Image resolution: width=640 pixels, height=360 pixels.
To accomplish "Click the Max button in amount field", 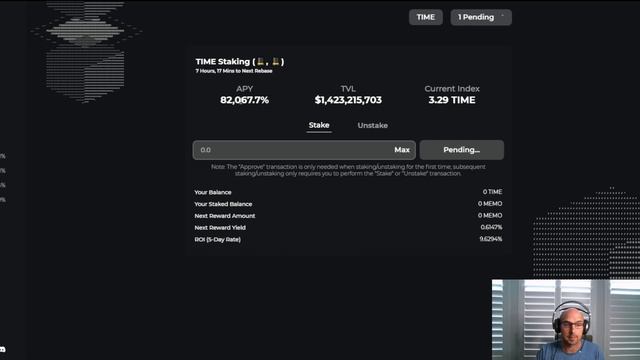I will tap(402, 150).
